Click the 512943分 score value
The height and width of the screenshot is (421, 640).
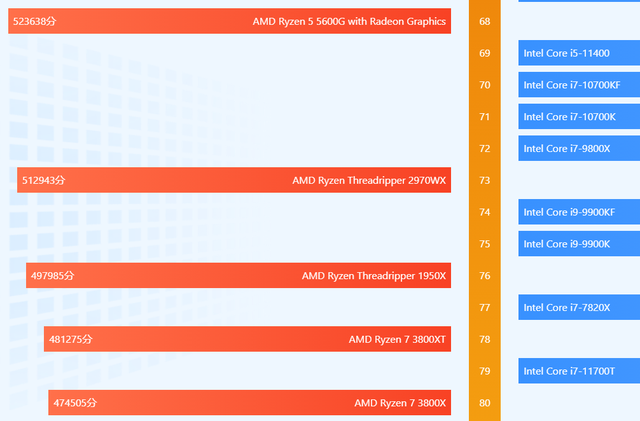click(44, 180)
